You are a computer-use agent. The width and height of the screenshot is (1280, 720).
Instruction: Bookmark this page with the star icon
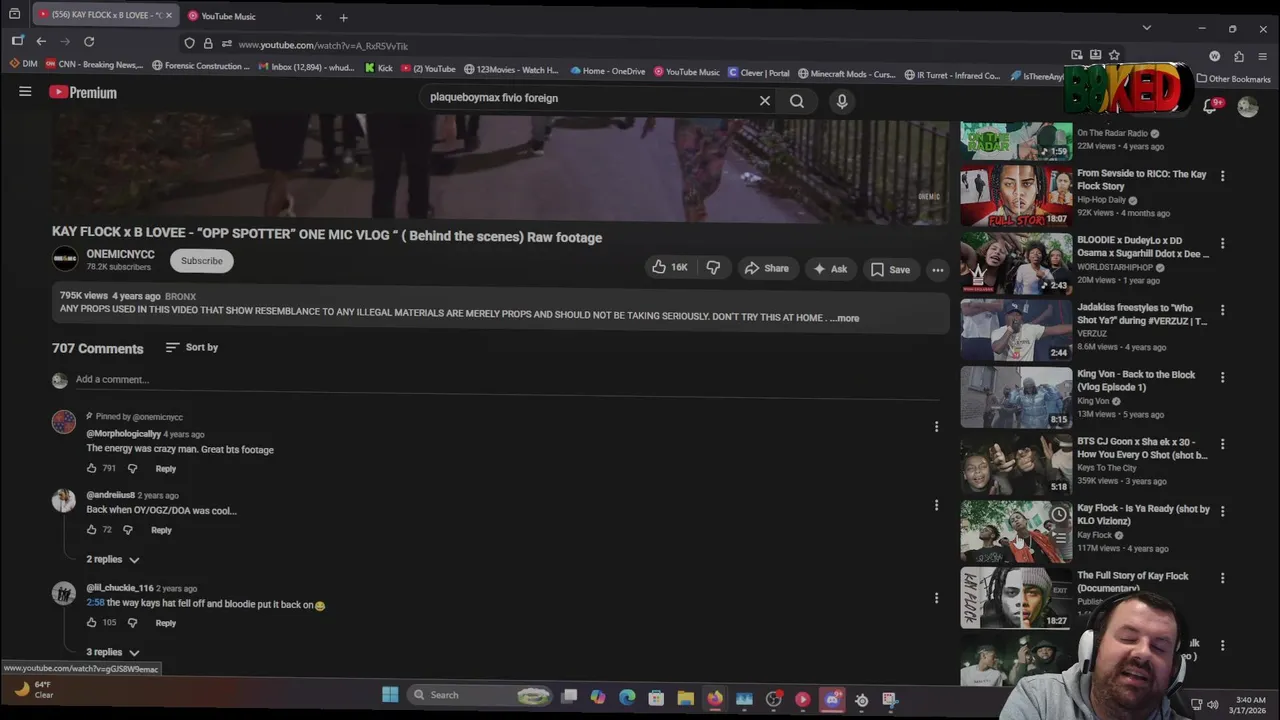pyautogui.click(x=1114, y=55)
